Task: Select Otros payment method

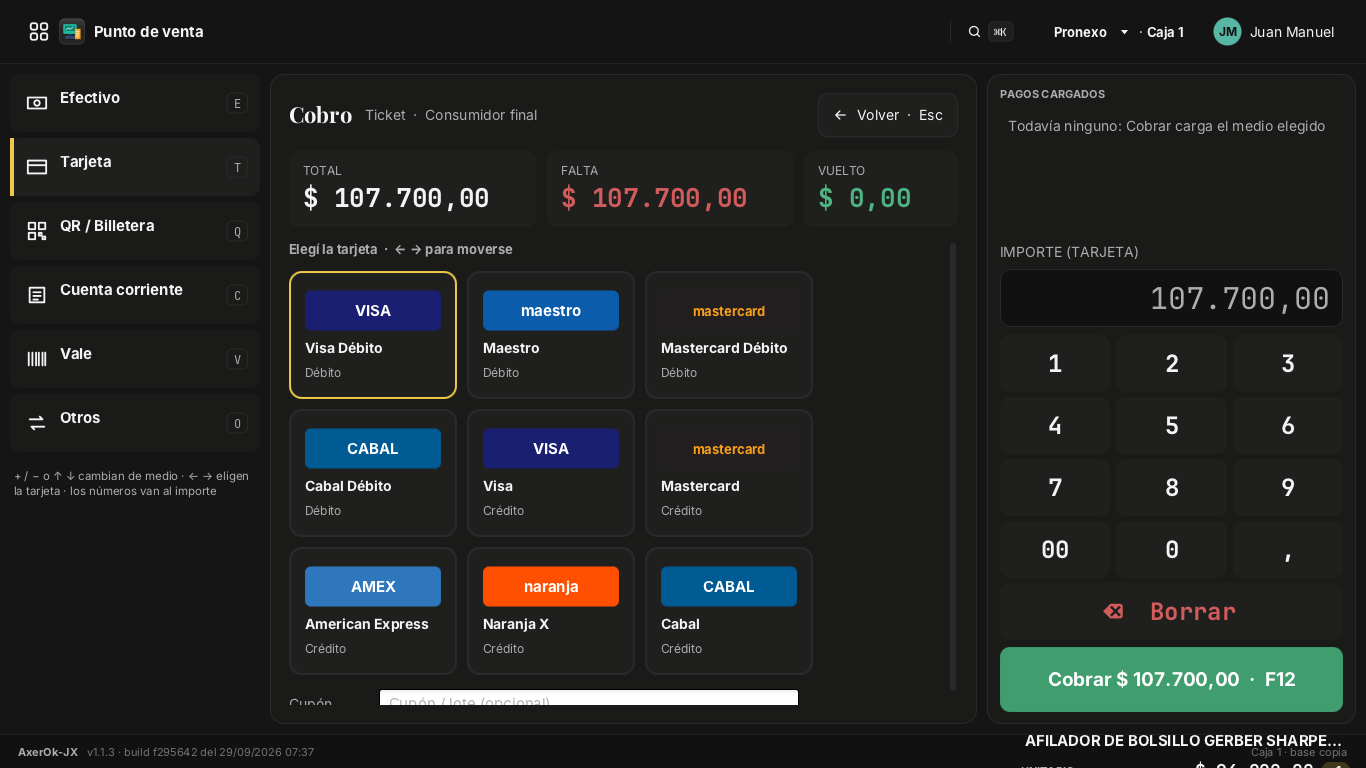Action: pos(135,423)
